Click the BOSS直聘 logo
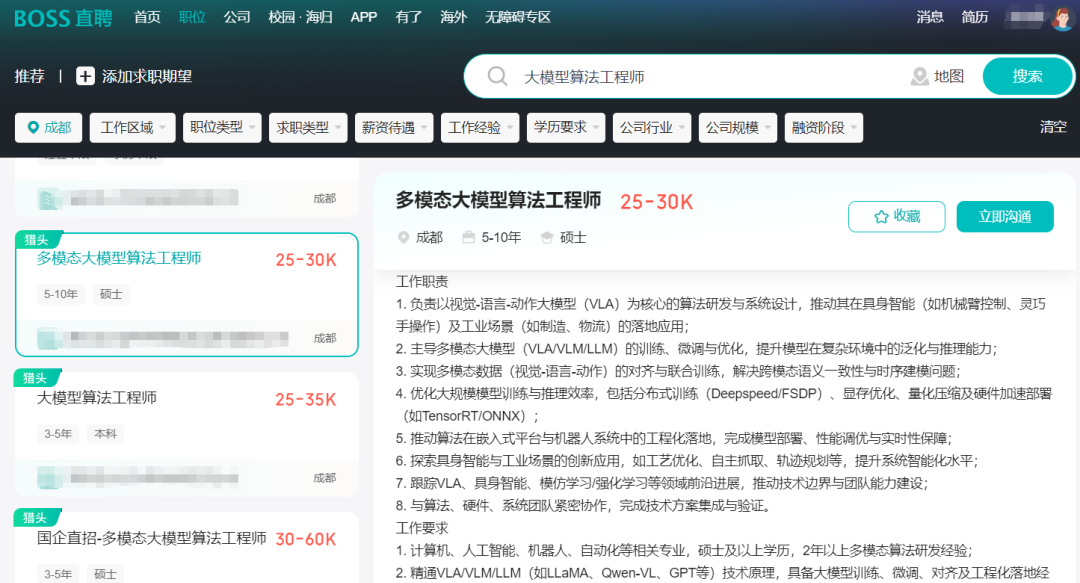This screenshot has height=583, width=1080. click(63, 17)
